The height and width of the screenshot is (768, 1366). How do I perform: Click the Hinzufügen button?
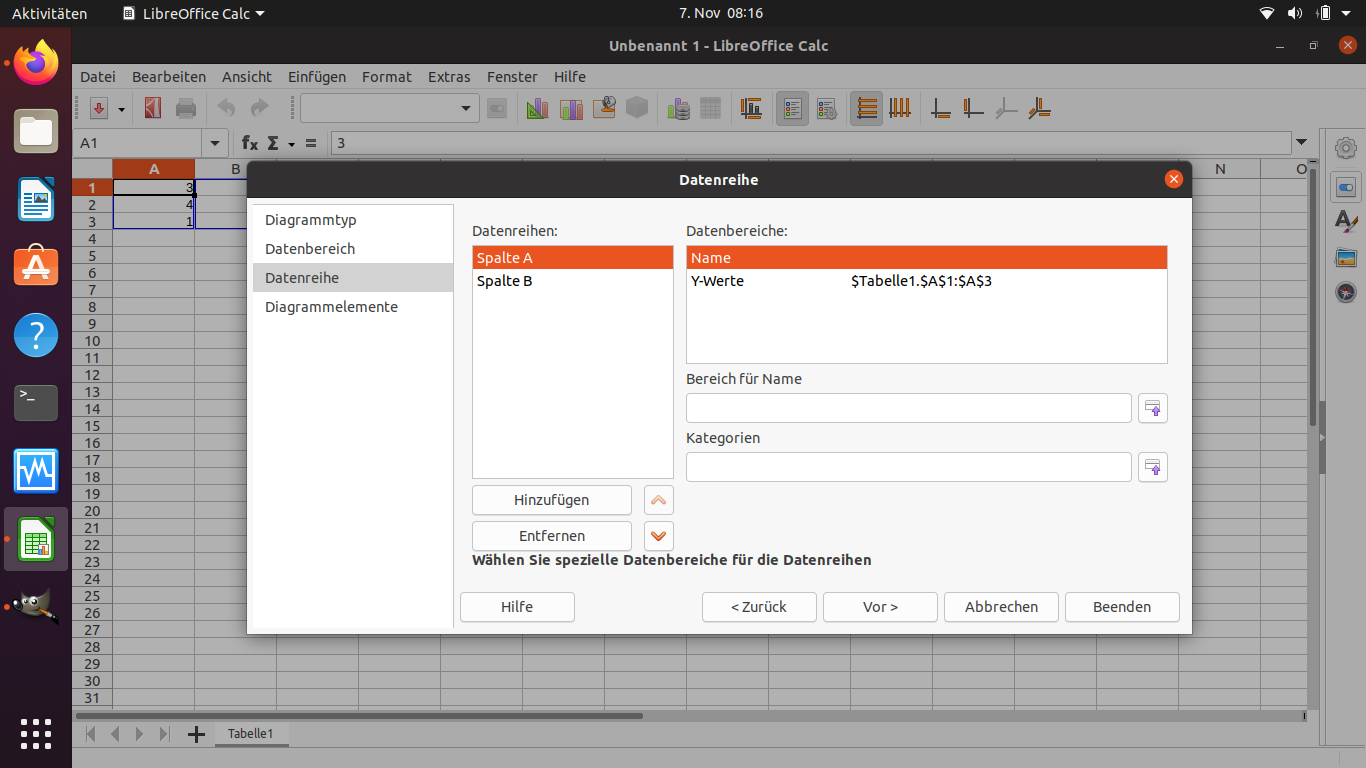click(x=552, y=500)
